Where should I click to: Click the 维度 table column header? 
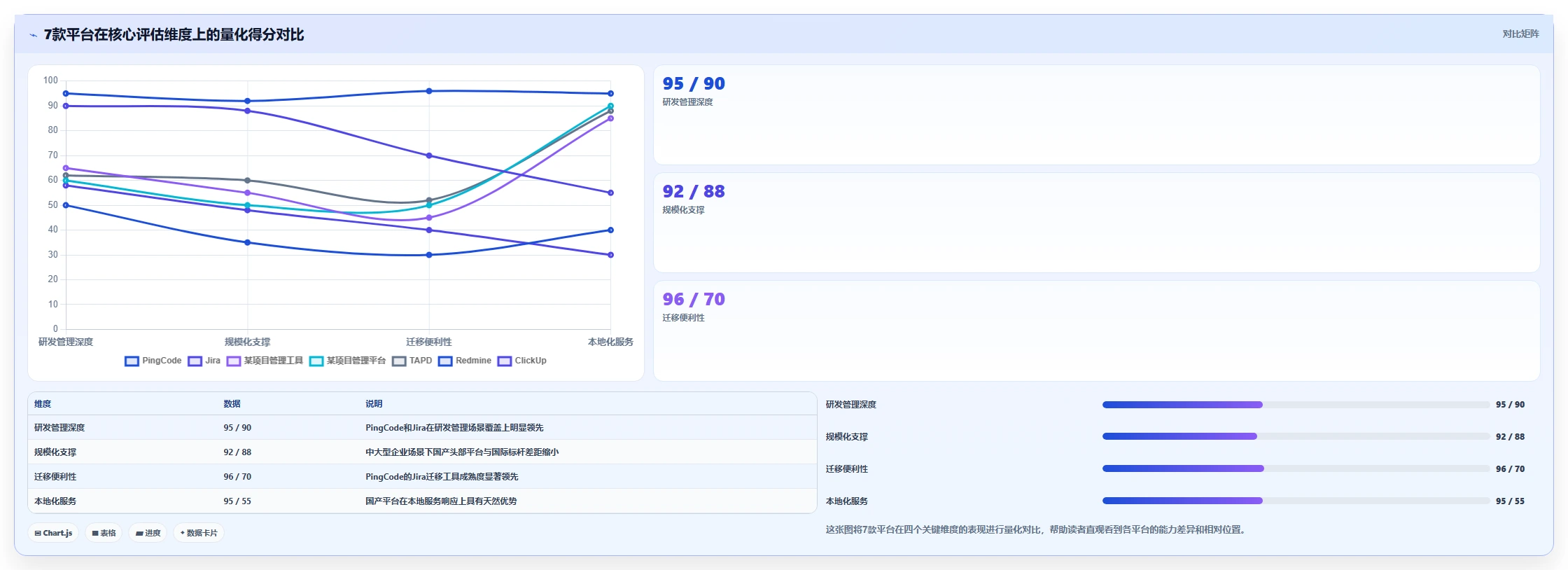pos(43,404)
